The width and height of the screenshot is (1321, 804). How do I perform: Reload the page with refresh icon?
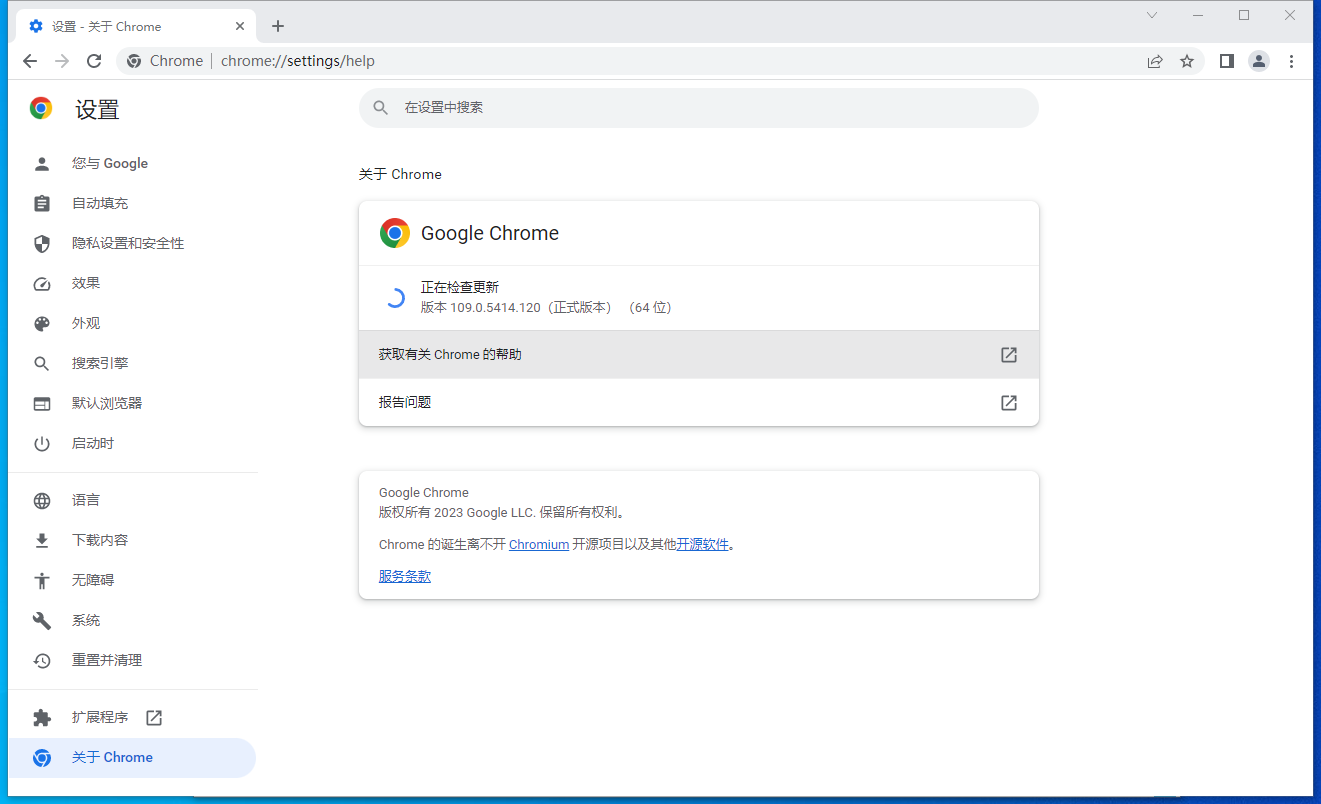click(x=94, y=61)
